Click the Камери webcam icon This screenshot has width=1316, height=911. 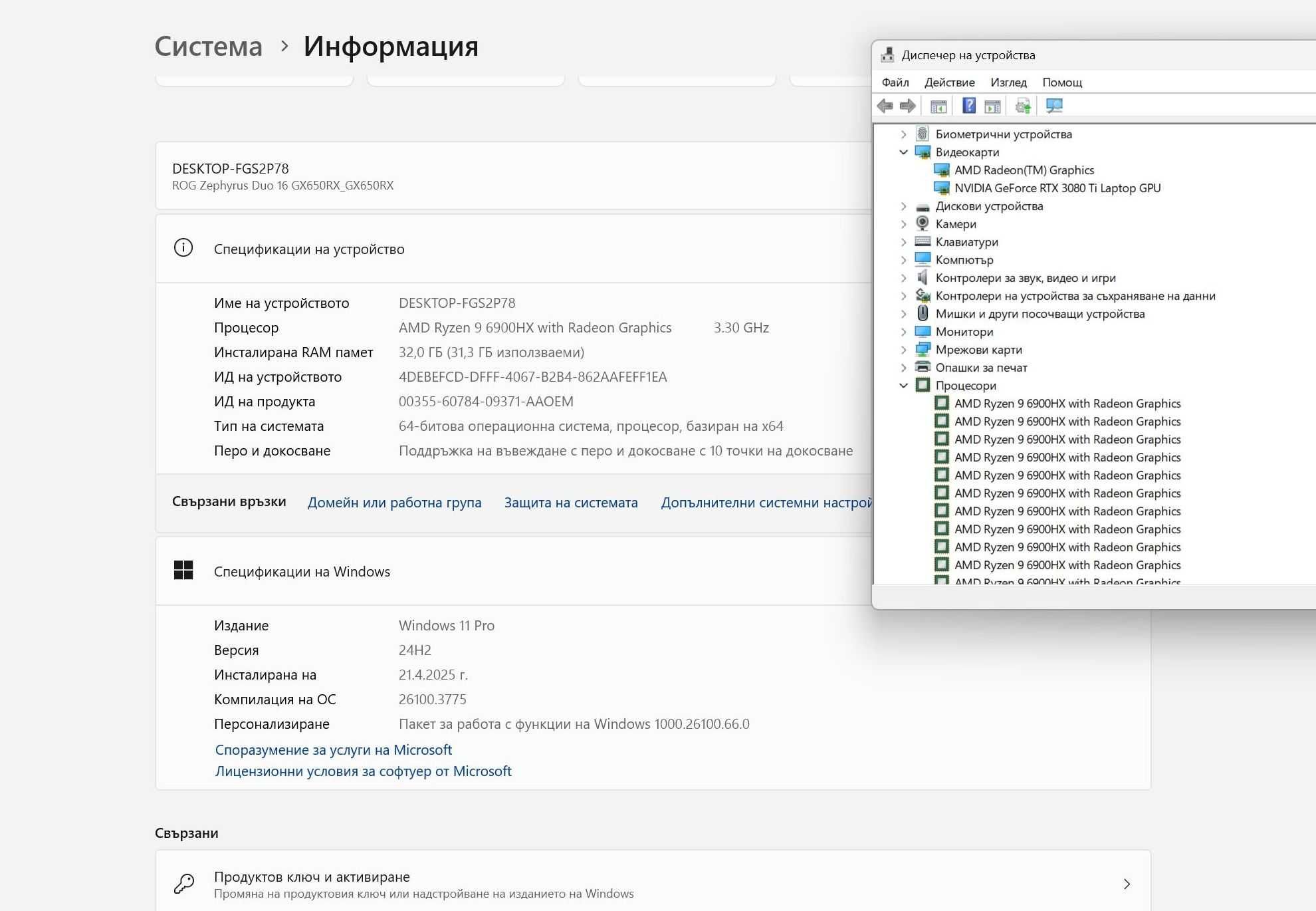point(923,223)
